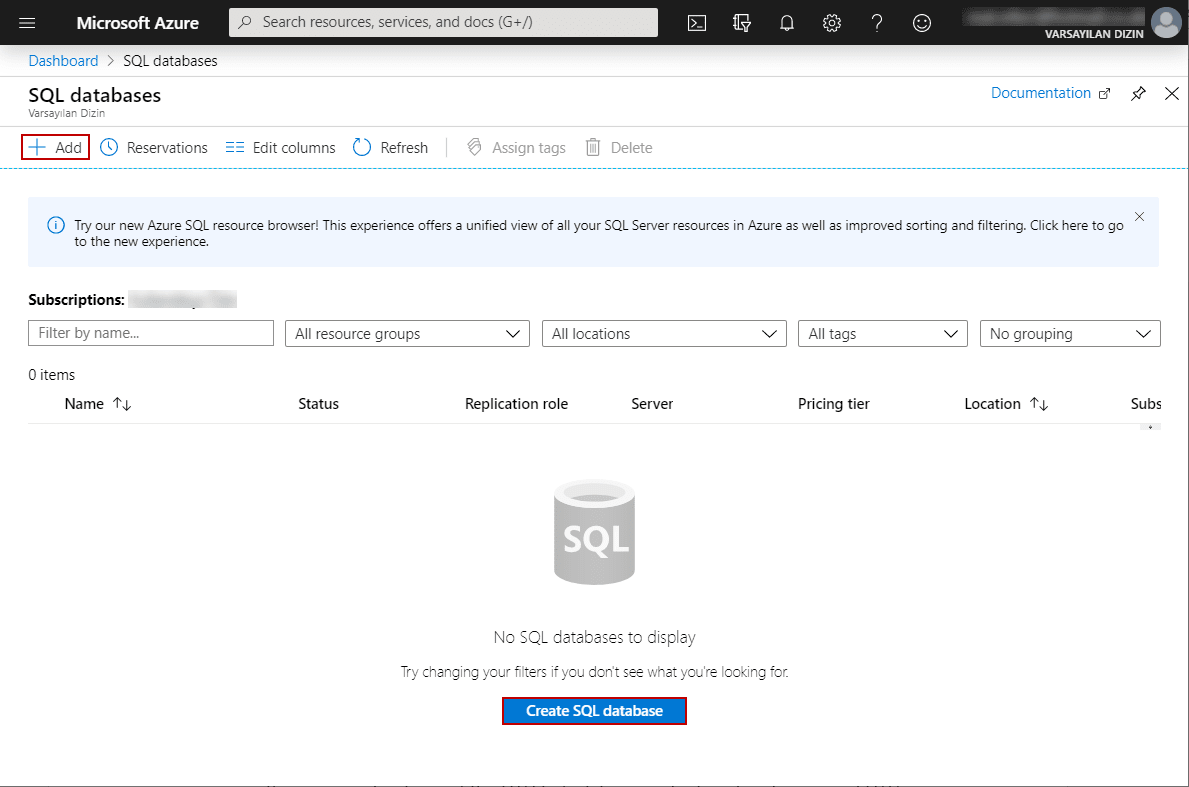Click the info icon in the banner
This screenshot has height=787, width=1189.
point(55,225)
